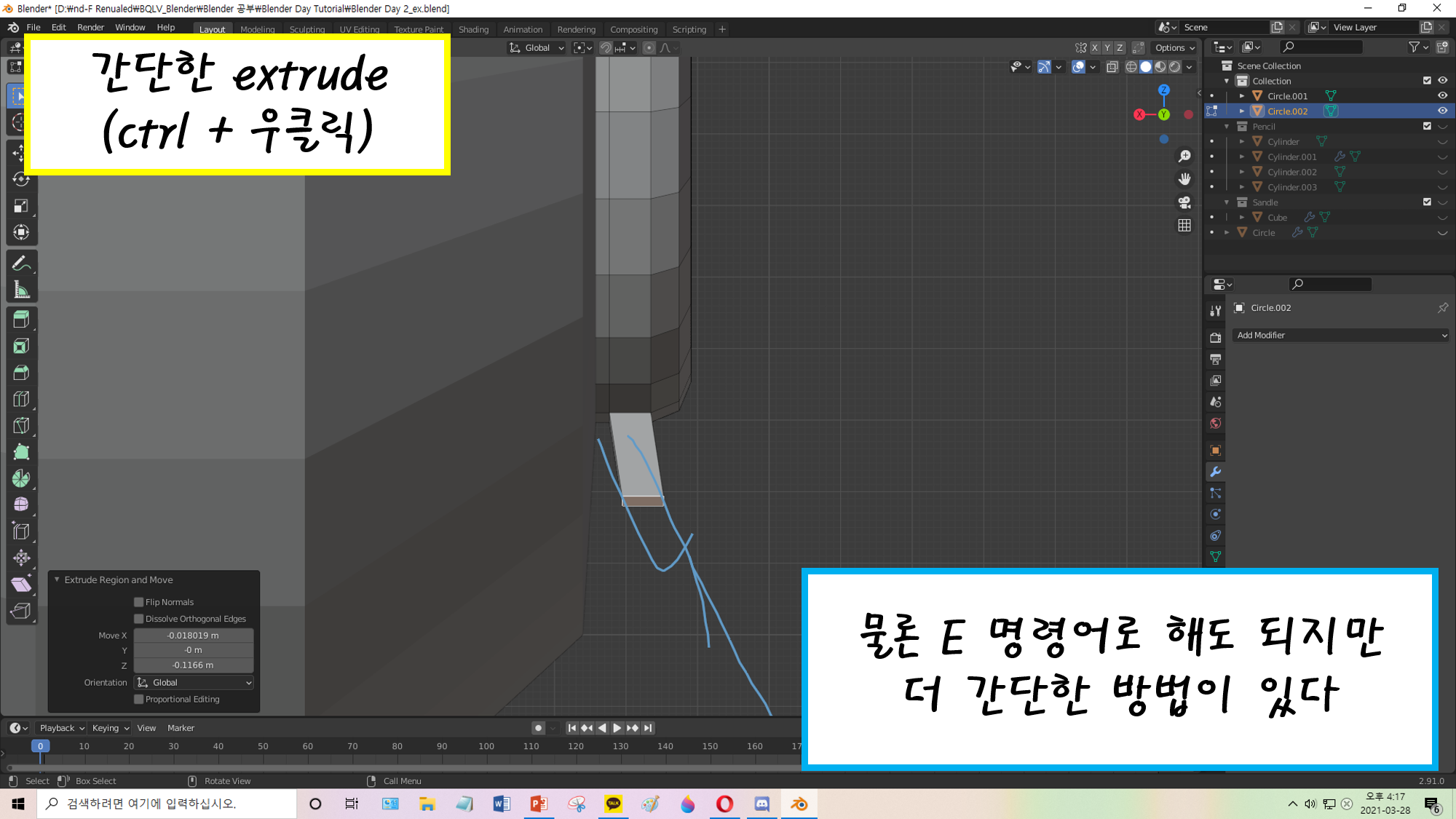The width and height of the screenshot is (1456, 819).
Task: Launch Blender from the Windows taskbar
Action: (799, 804)
